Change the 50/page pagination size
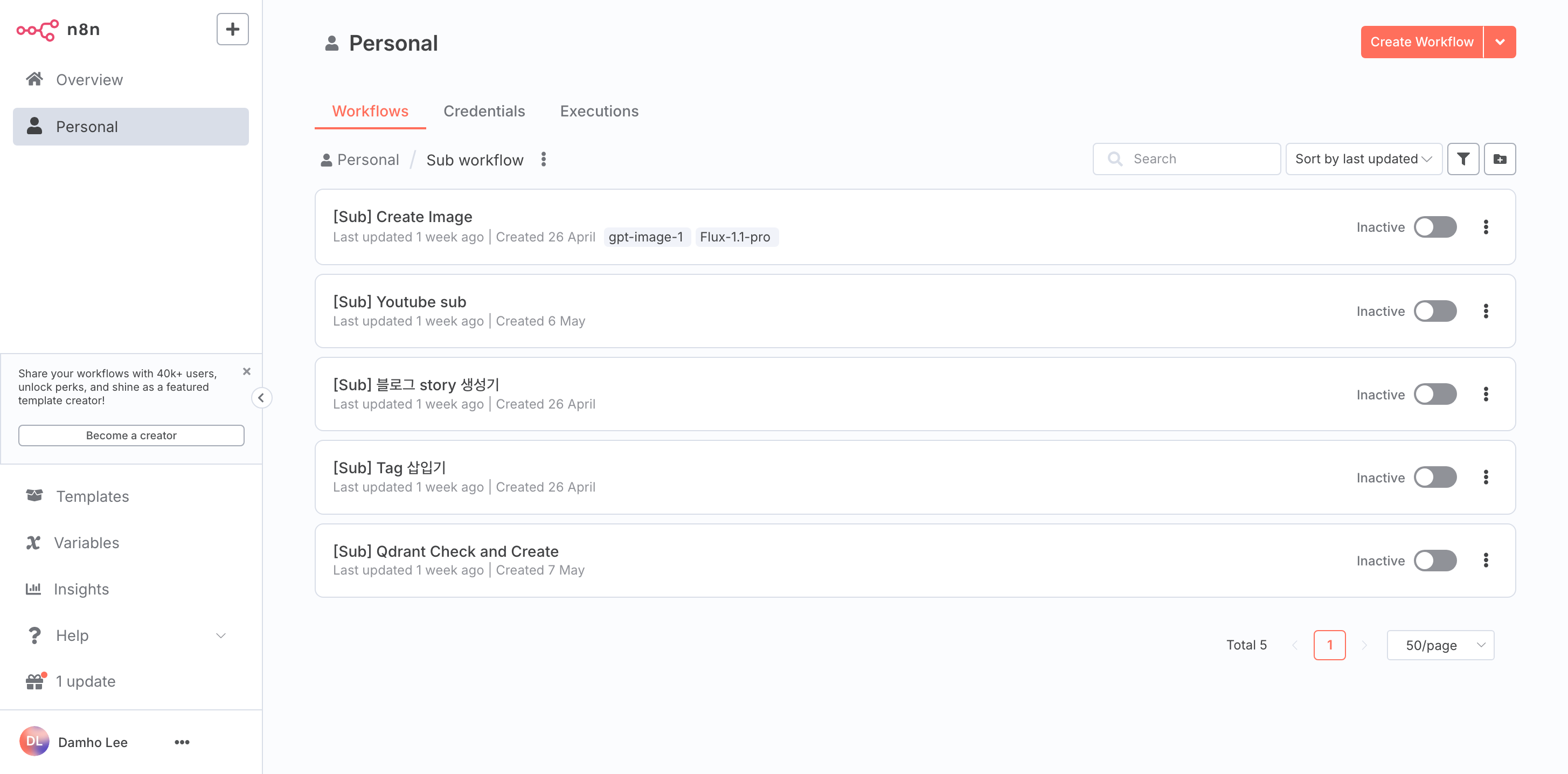Viewport: 1568px width, 774px height. [x=1440, y=645]
